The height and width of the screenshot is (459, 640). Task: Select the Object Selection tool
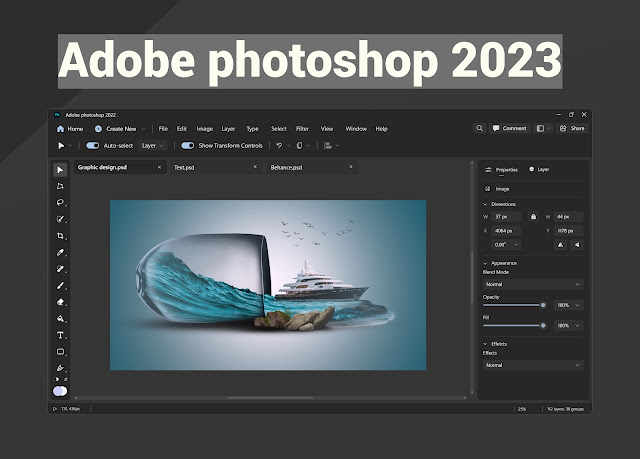pyautogui.click(x=60, y=220)
